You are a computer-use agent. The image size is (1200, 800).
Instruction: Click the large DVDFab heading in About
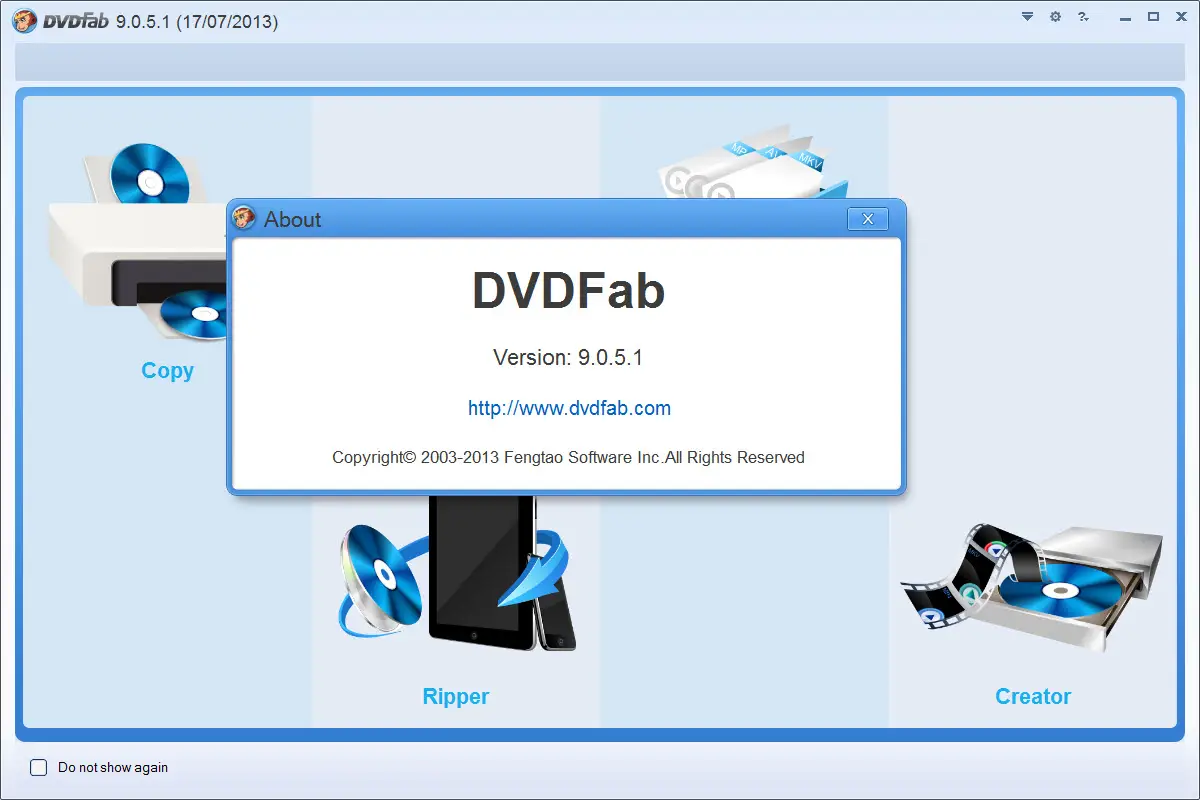[x=568, y=291]
